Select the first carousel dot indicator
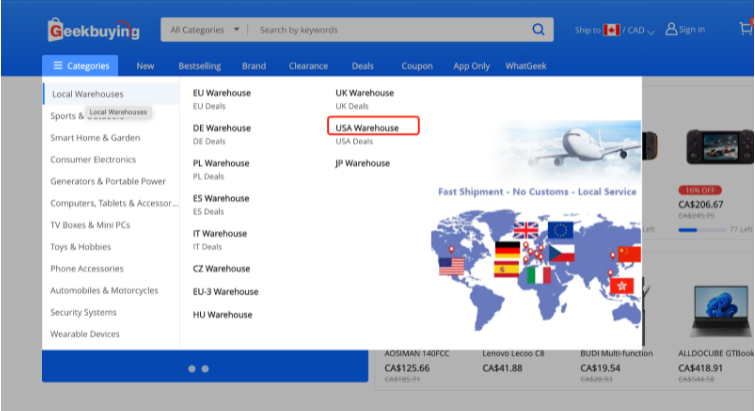The width and height of the screenshot is (755, 411). tap(191, 369)
